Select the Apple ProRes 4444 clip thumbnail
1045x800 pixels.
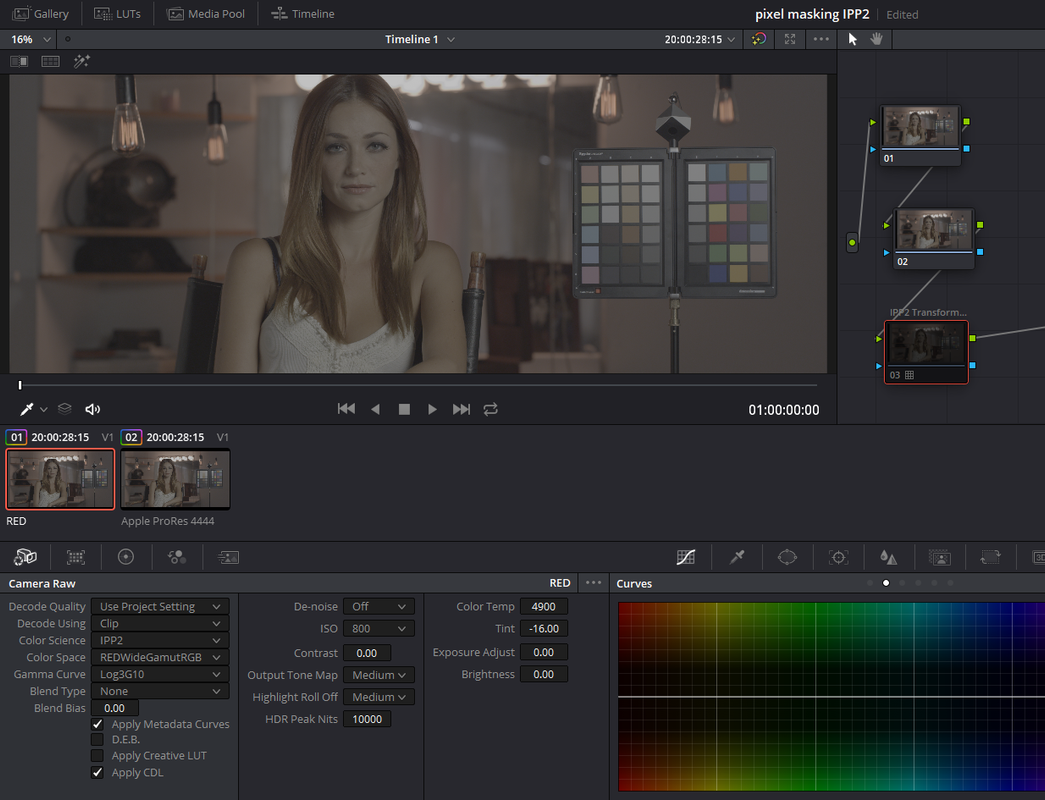[x=175, y=479]
